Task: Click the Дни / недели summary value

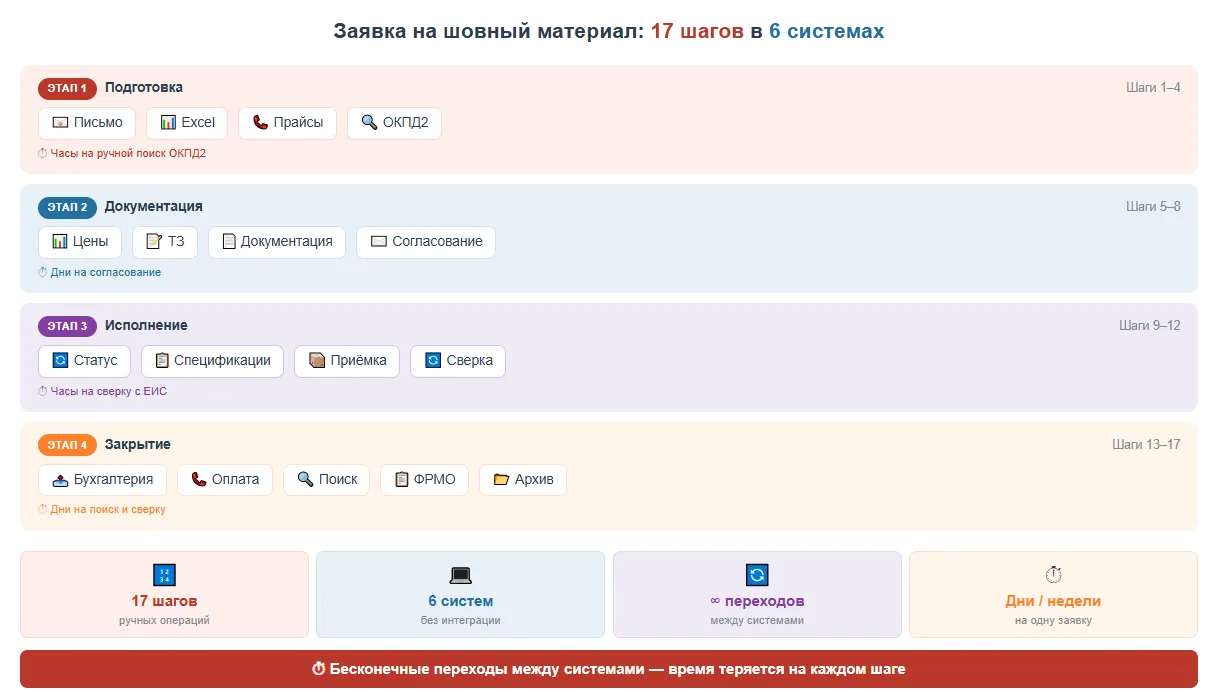Action: [1053, 602]
